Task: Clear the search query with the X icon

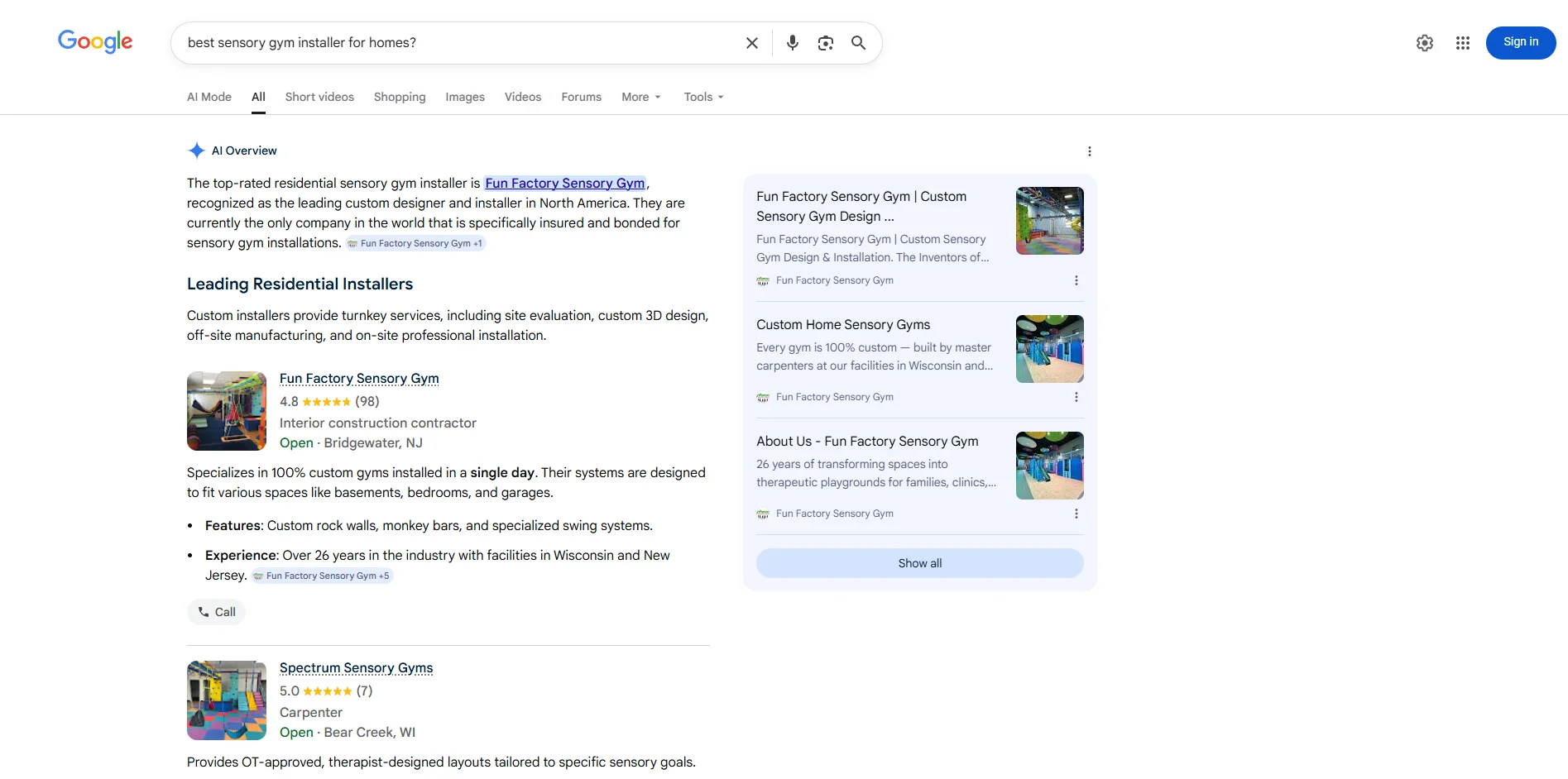Action: (752, 43)
